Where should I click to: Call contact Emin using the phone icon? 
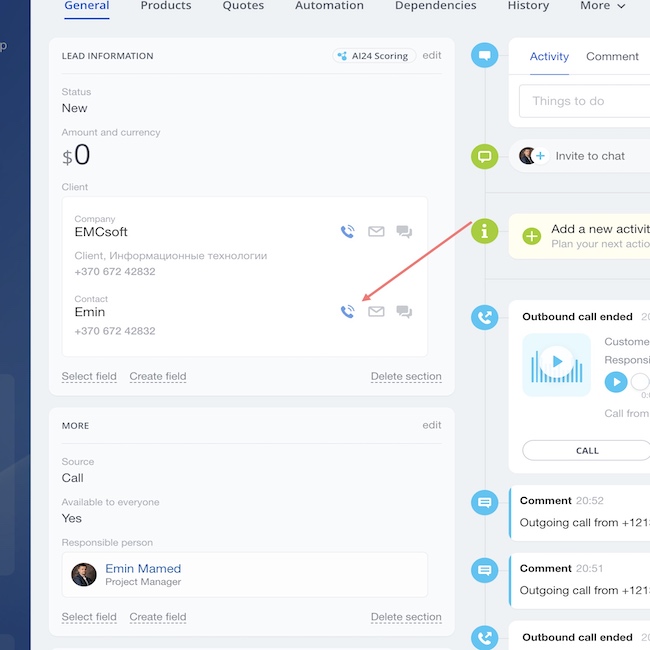[347, 312]
